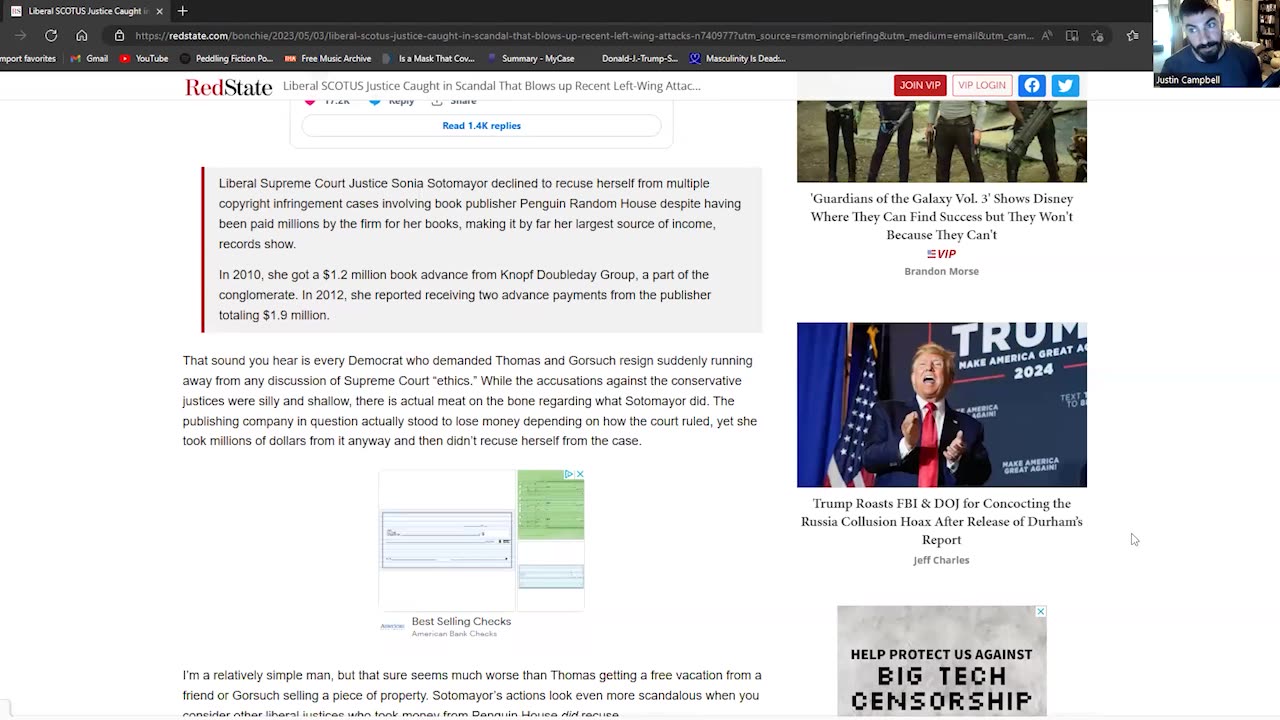Like the embedded tweet heart icon
Screen dimensions: 1280x720
pyautogui.click(x=310, y=102)
